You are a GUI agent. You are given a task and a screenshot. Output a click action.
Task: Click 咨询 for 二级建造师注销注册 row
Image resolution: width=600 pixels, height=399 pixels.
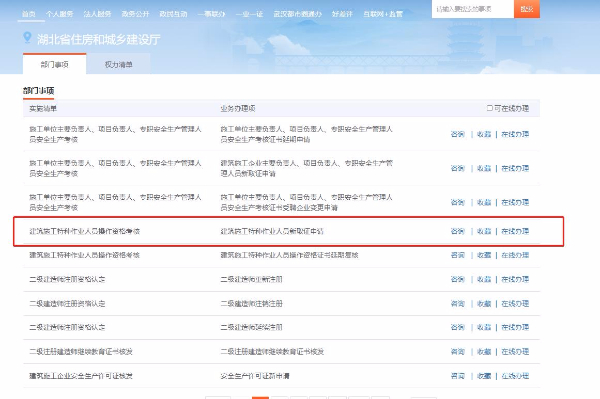(x=458, y=304)
